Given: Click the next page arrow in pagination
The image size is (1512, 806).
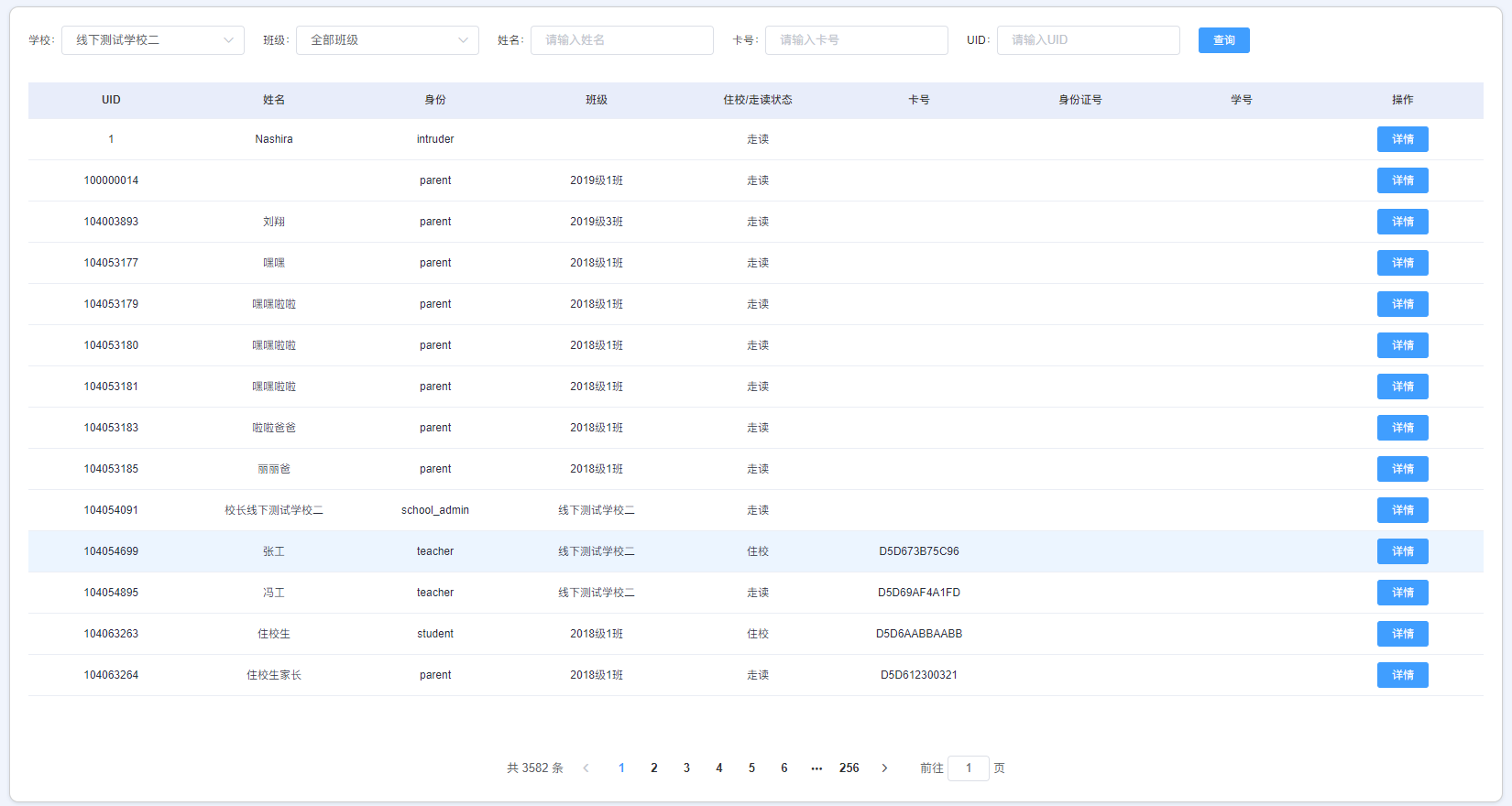Looking at the screenshot, I should tap(884, 768).
